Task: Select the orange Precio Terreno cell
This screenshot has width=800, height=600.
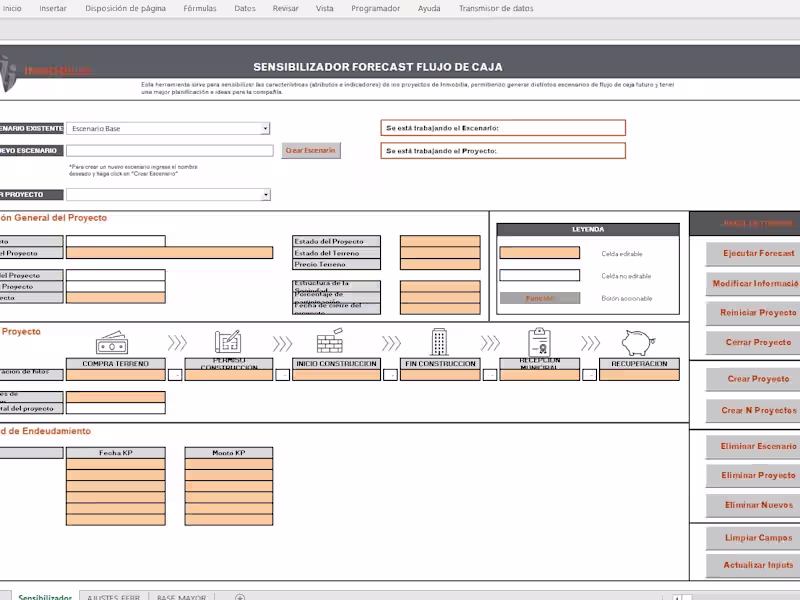Action: point(440,264)
